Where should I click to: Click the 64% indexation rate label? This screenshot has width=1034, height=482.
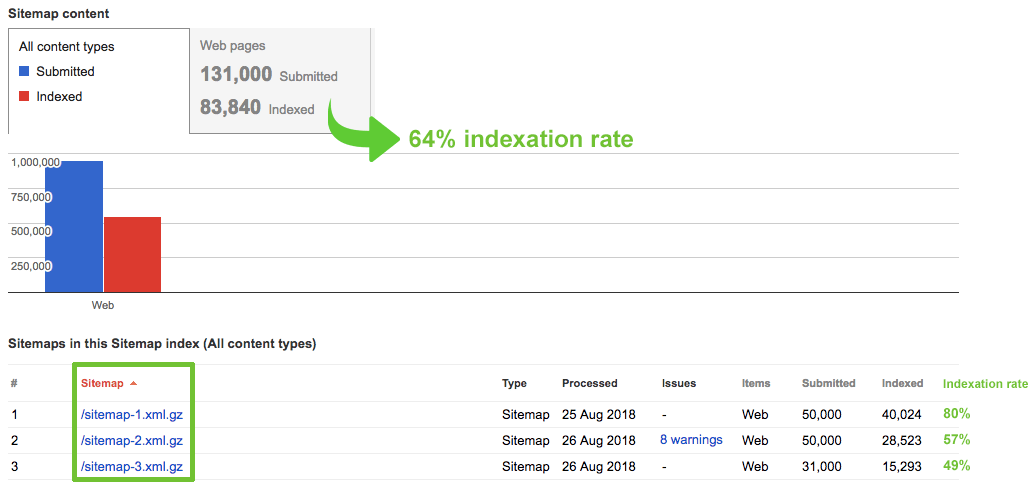point(520,139)
